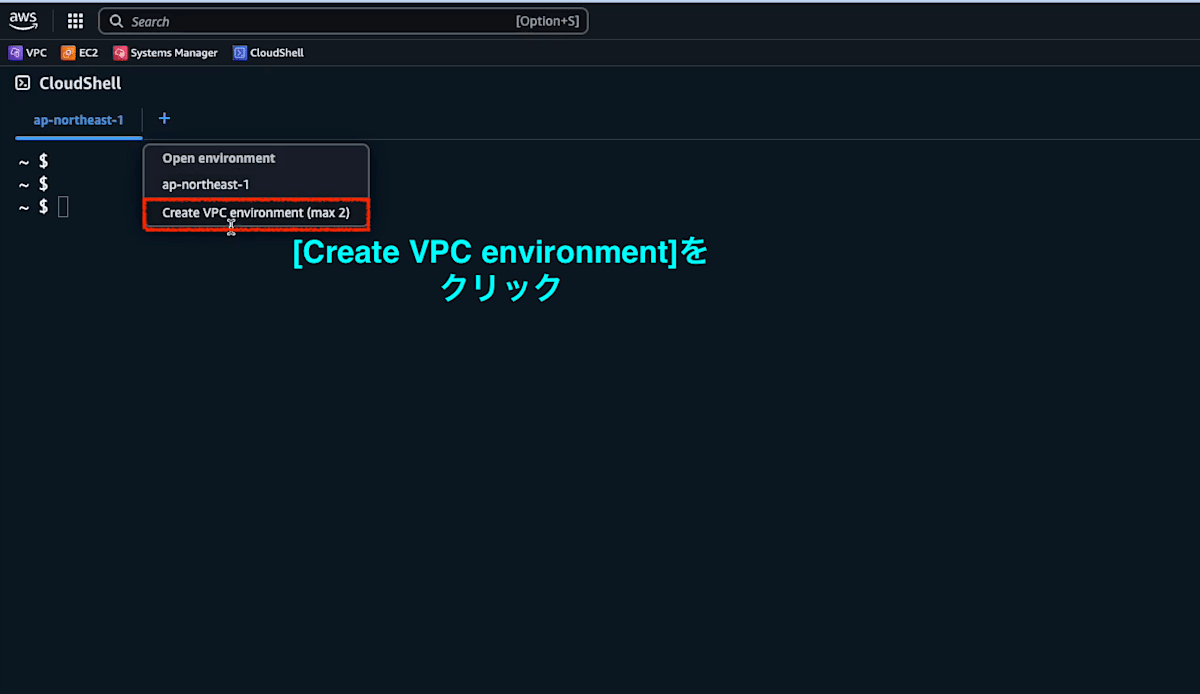Viewport: 1200px width, 694px height.
Task: Click the CloudShell terminal icon beside title
Action: click(x=23, y=84)
